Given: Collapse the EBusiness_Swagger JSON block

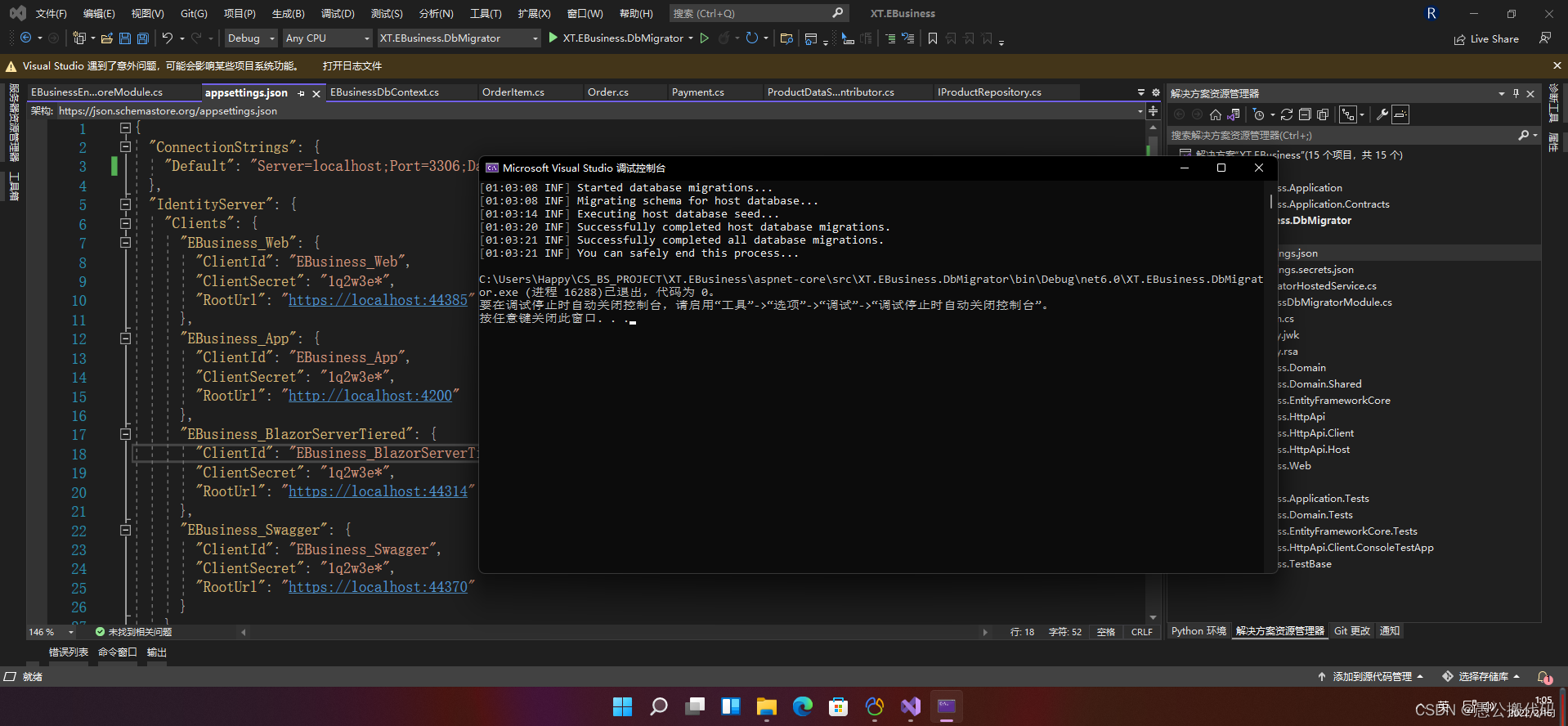Looking at the screenshot, I should (125, 530).
